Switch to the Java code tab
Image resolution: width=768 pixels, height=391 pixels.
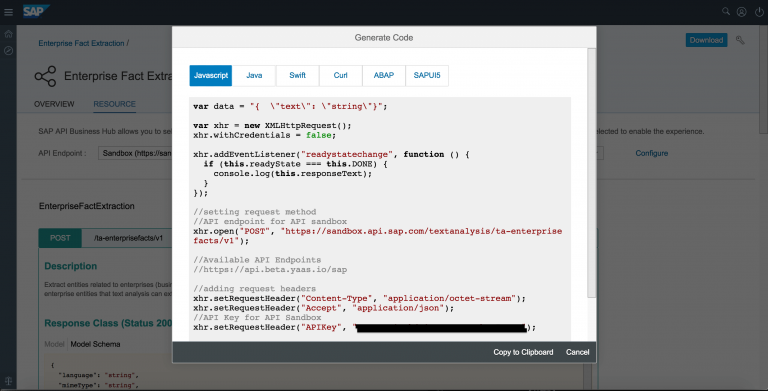click(254, 75)
